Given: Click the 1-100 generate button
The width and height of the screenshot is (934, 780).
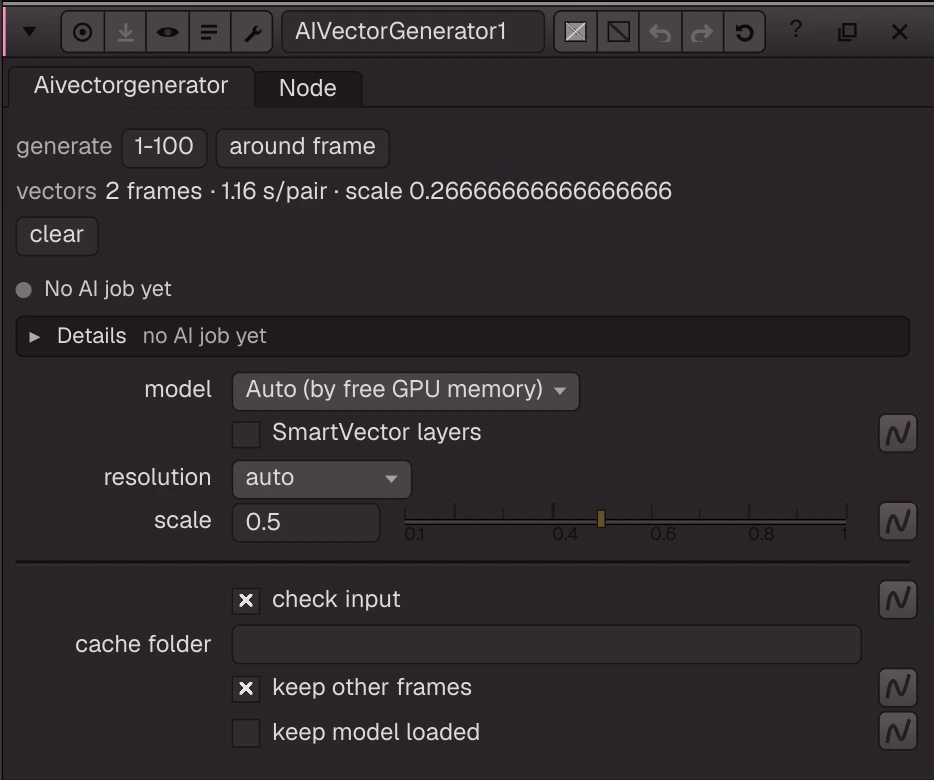Looking at the screenshot, I should click(x=164, y=147).
